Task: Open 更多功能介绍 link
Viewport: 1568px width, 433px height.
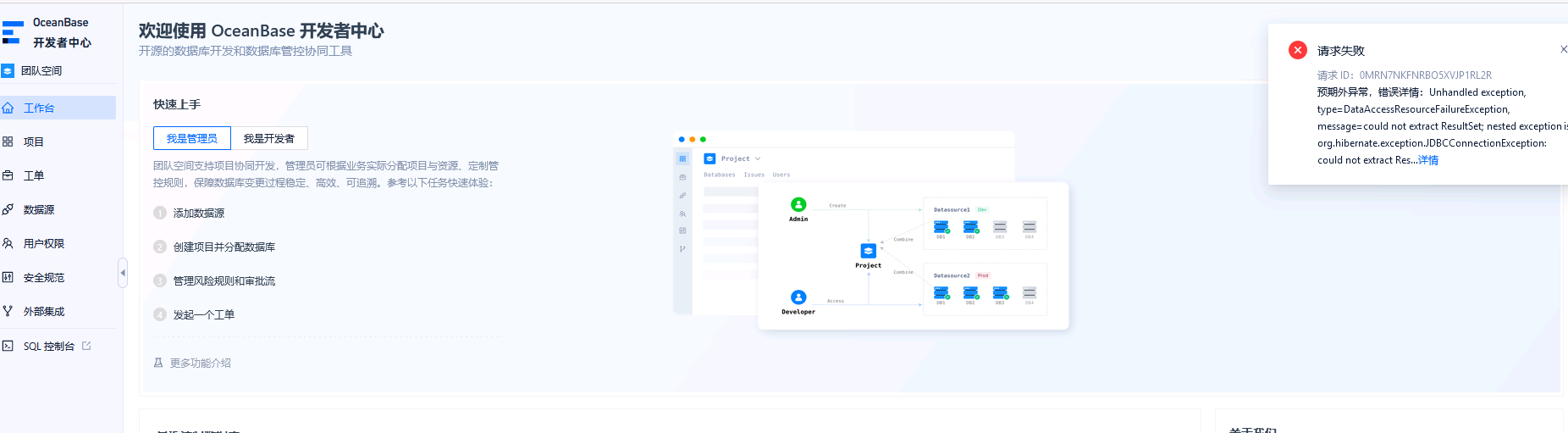Action: (x=200, y=364)
